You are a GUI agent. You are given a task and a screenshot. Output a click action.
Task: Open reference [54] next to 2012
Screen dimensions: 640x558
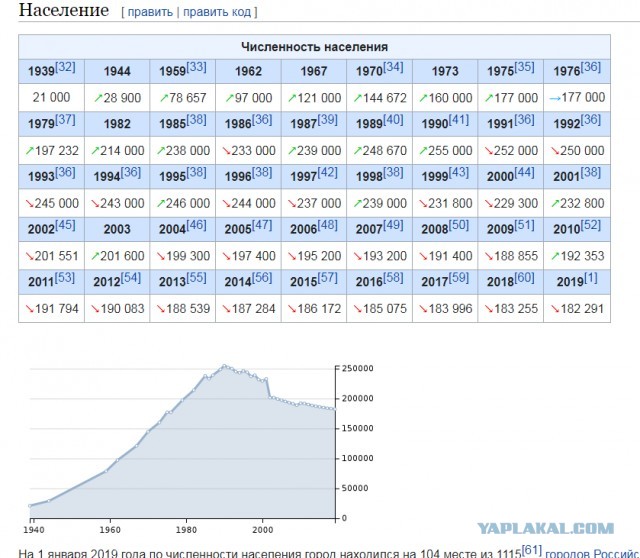pyautogui.click(x=131, y=278)
